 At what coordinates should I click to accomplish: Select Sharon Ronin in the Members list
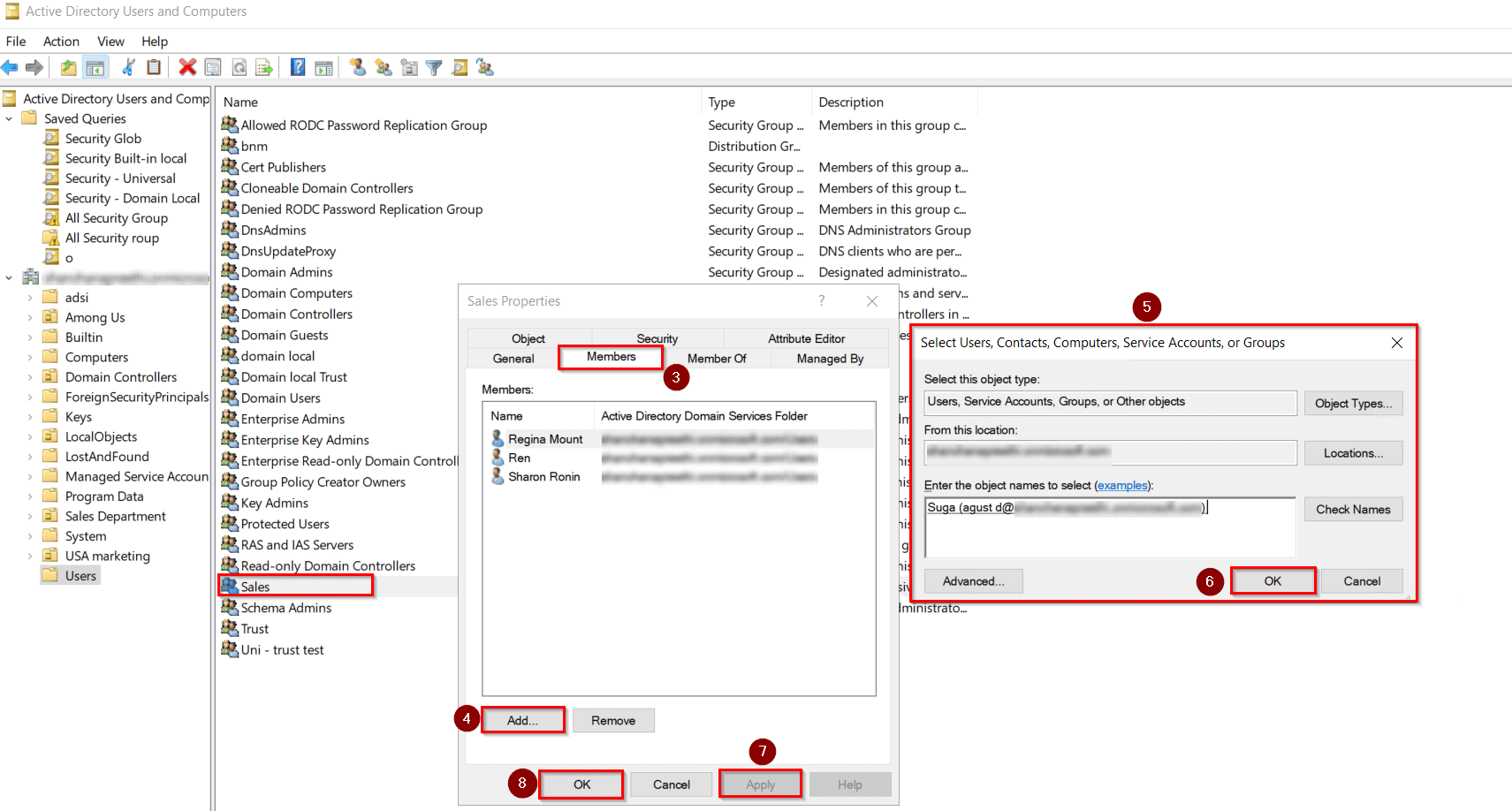543,476
